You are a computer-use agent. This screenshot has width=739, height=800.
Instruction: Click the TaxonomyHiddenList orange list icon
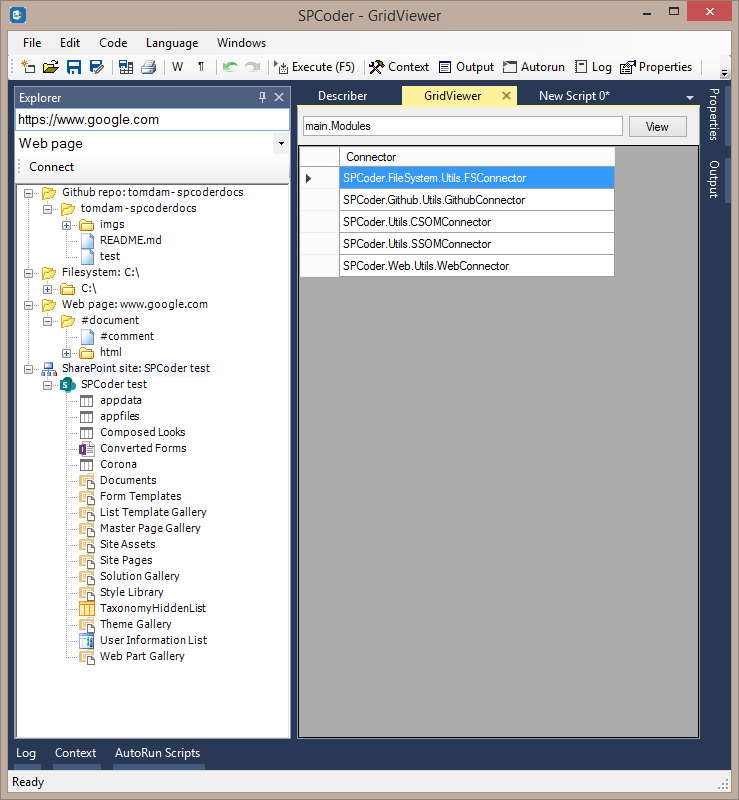pos(87,608)
